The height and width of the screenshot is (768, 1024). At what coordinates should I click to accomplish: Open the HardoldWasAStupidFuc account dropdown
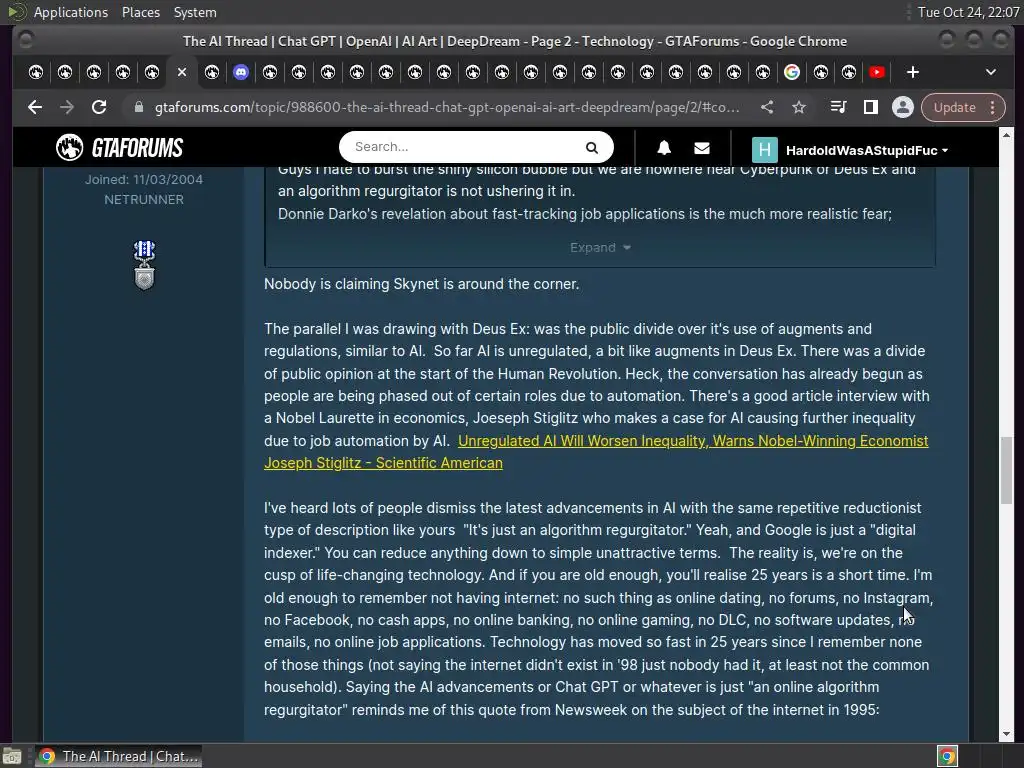pos(867,150)
